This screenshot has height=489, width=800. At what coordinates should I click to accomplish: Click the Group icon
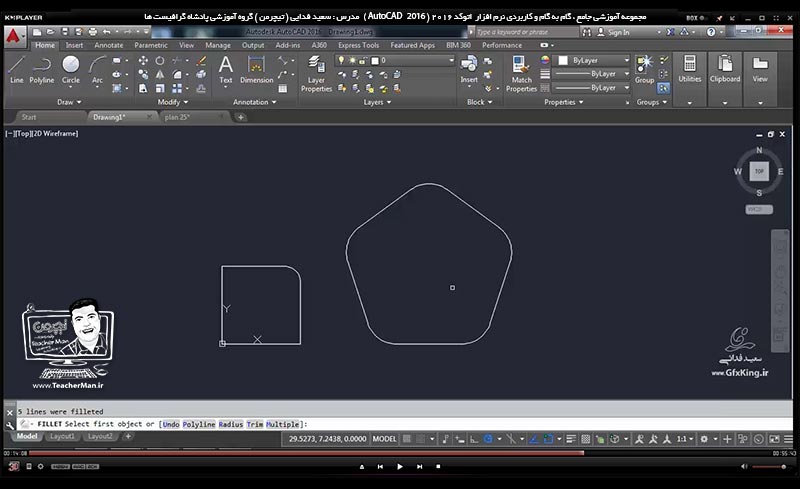coord(644,68)
